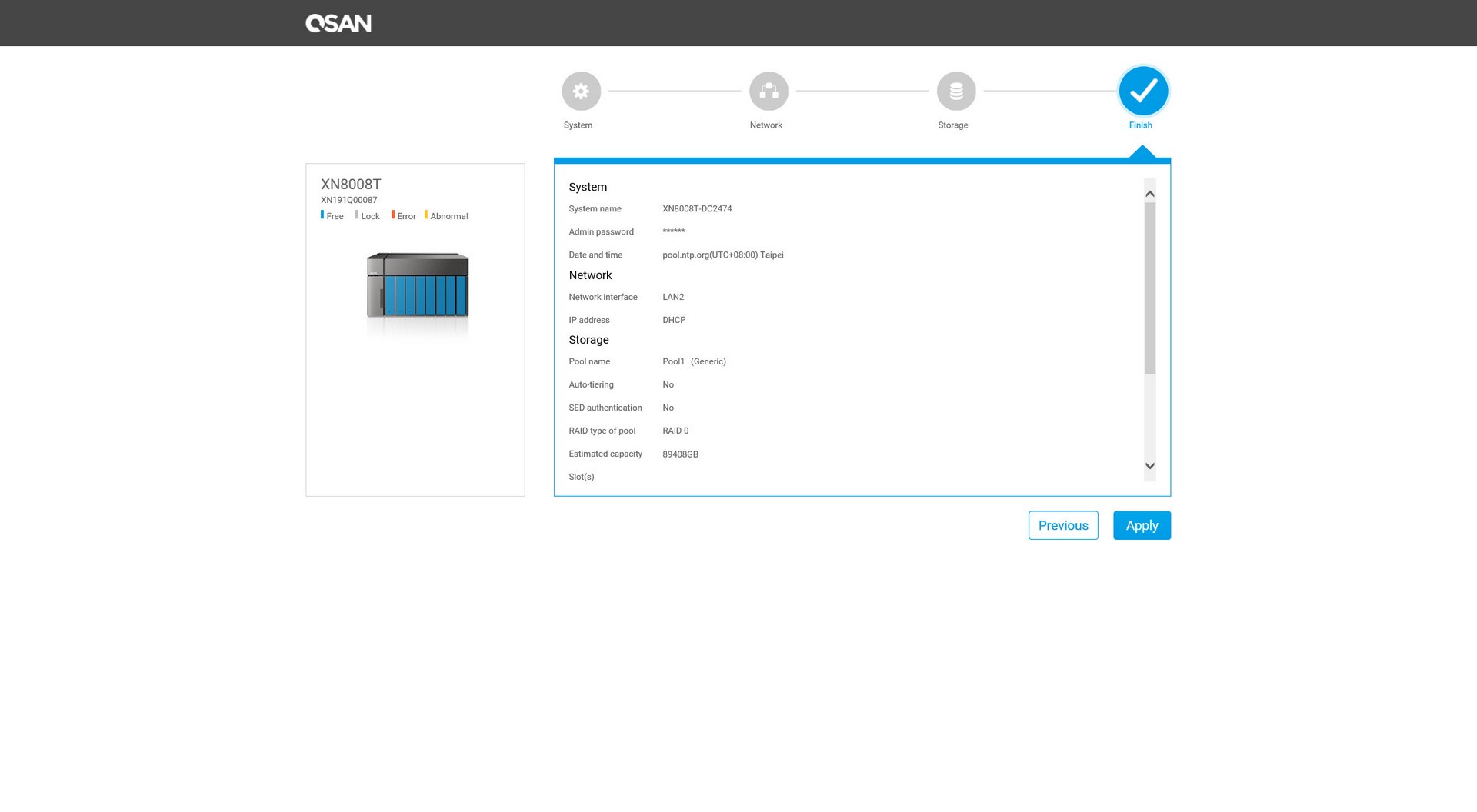
Task: Click the LAN2 network interface value
Action: click(x=673, y=297)
